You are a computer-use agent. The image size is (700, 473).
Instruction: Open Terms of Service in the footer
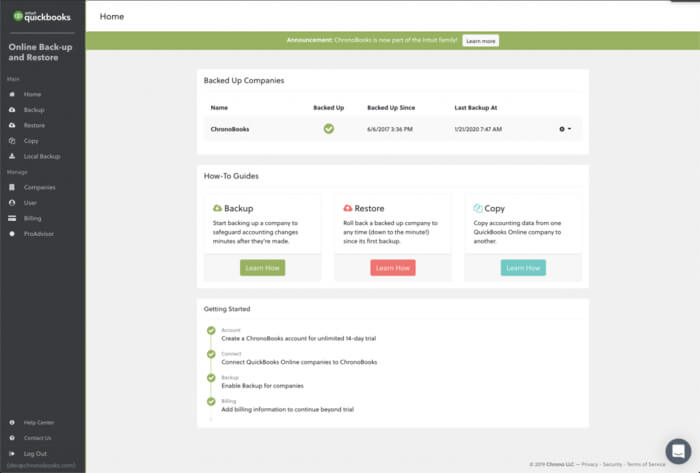point(646,464)
